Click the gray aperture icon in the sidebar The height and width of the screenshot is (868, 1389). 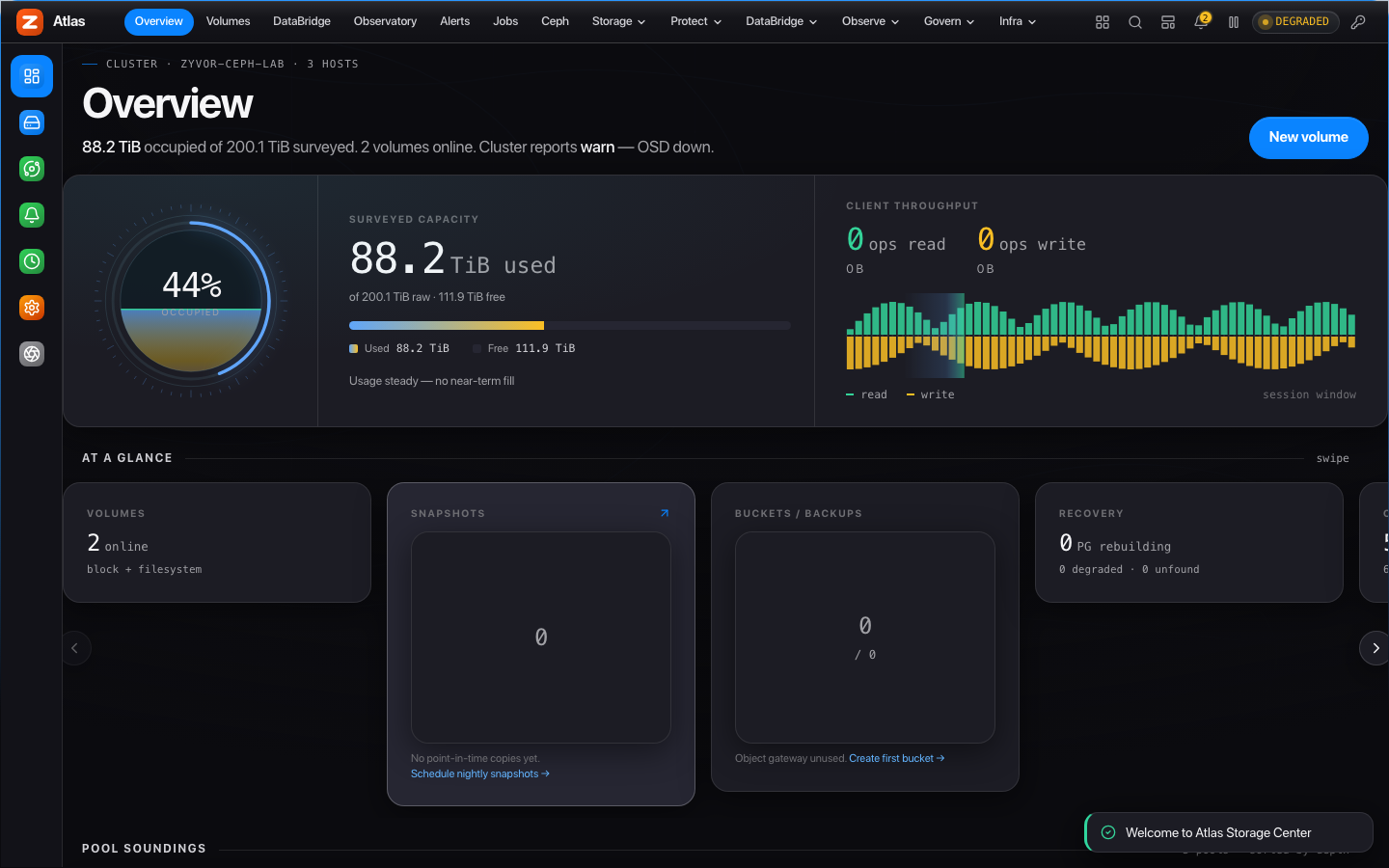(x=32, y=354)
